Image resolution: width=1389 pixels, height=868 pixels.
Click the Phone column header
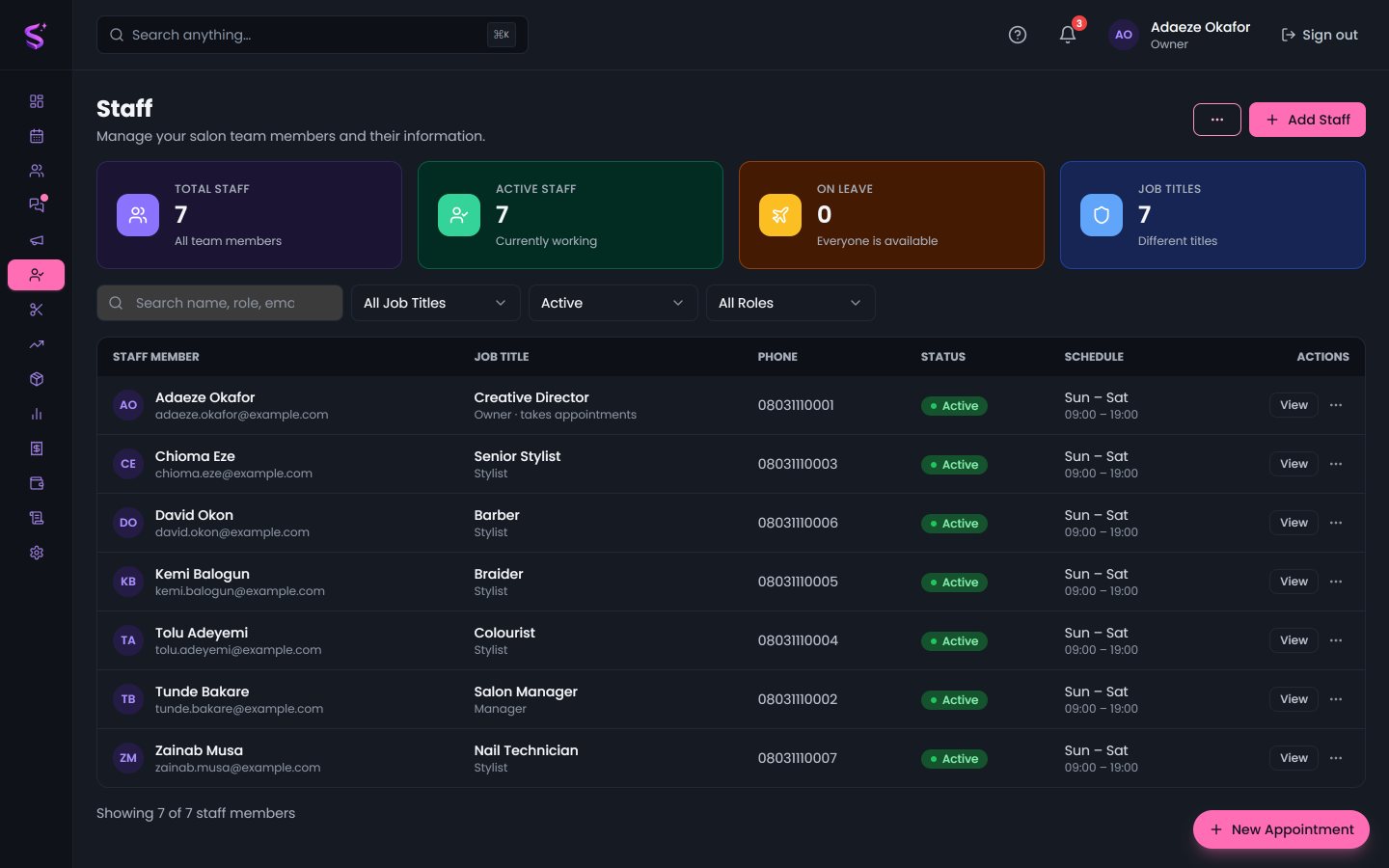coord(777,357)
